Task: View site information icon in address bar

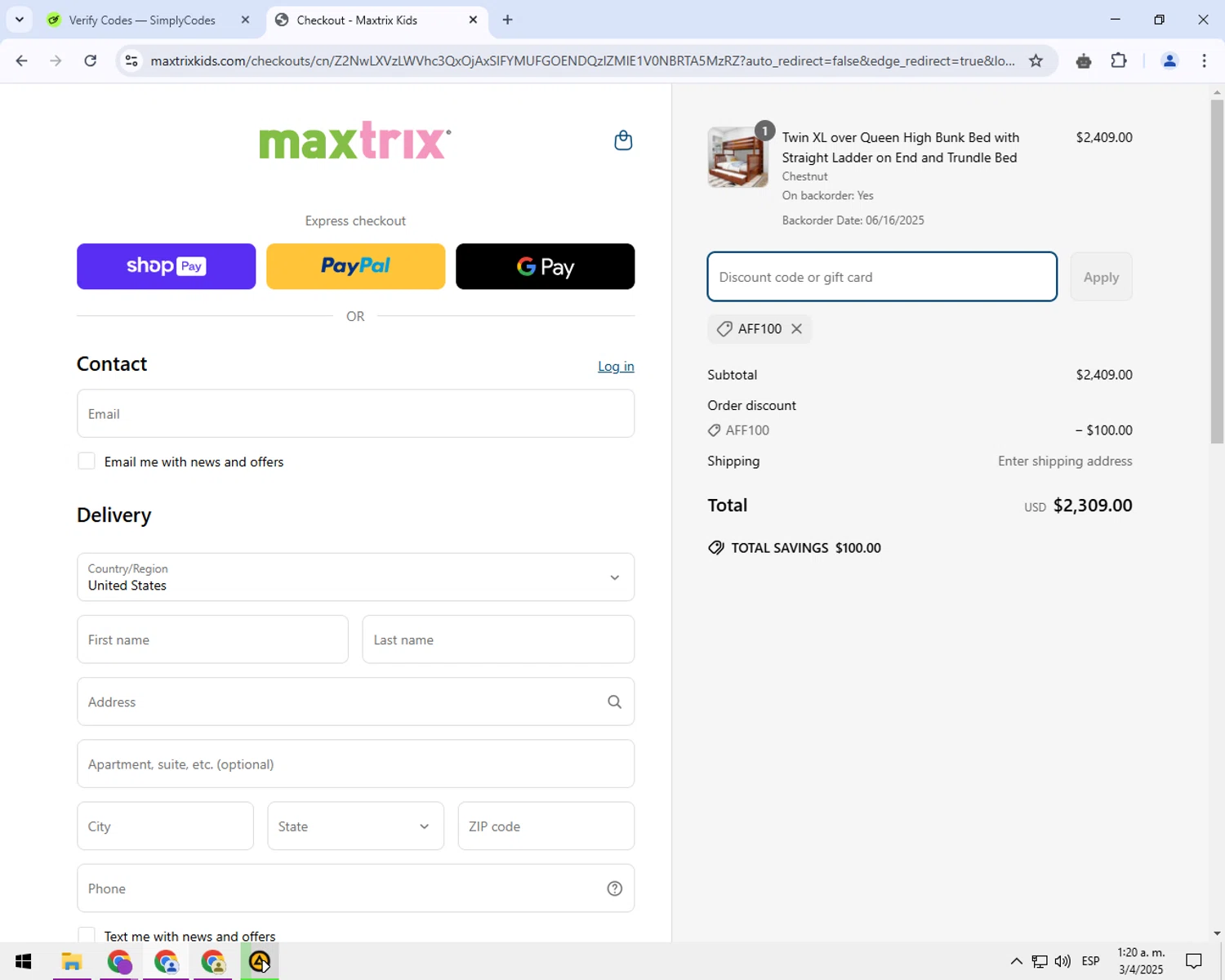Action: (x=131, y=60)
